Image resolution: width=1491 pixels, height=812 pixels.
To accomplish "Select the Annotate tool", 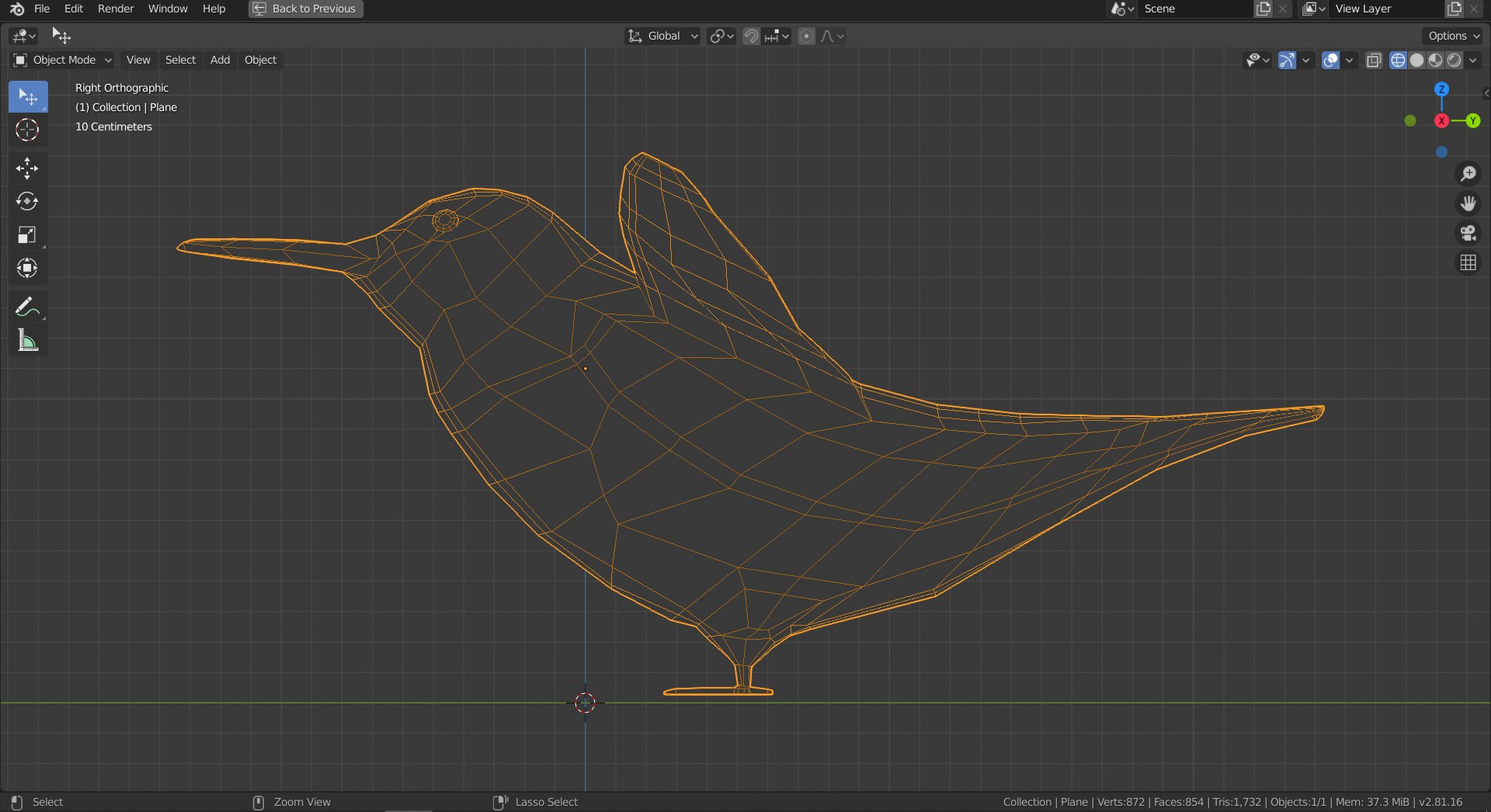I will point(28,307).
